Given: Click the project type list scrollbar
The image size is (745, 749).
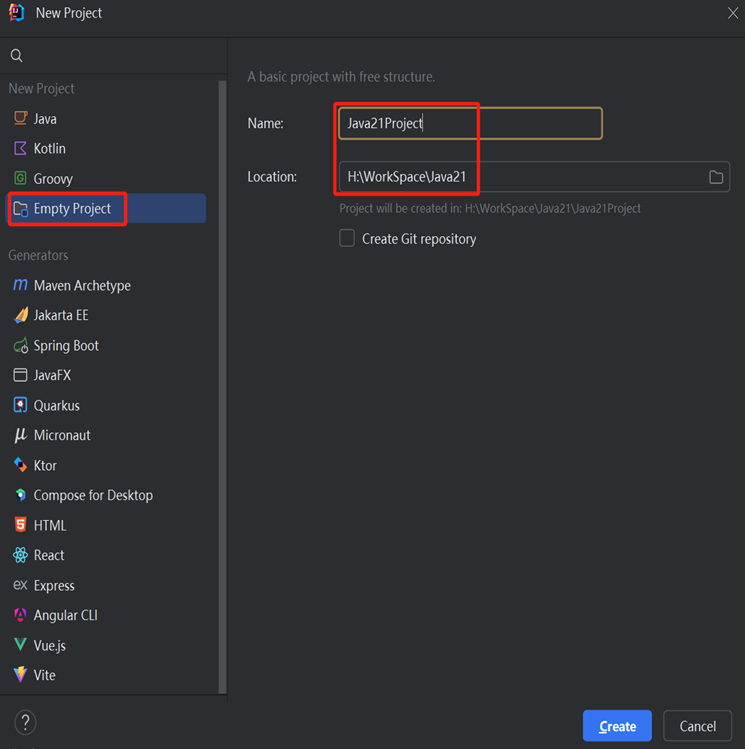Looking at the screenshot, I should [222, 387].
